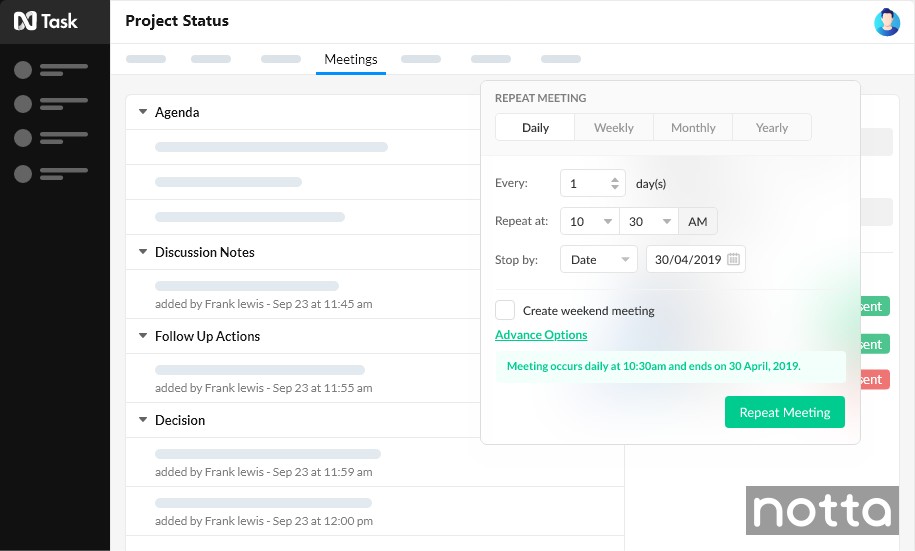The height and width of the screenshot is (551, 915).
Task: Switch to the Meetings tab
Action: click(x=351, y=59)
